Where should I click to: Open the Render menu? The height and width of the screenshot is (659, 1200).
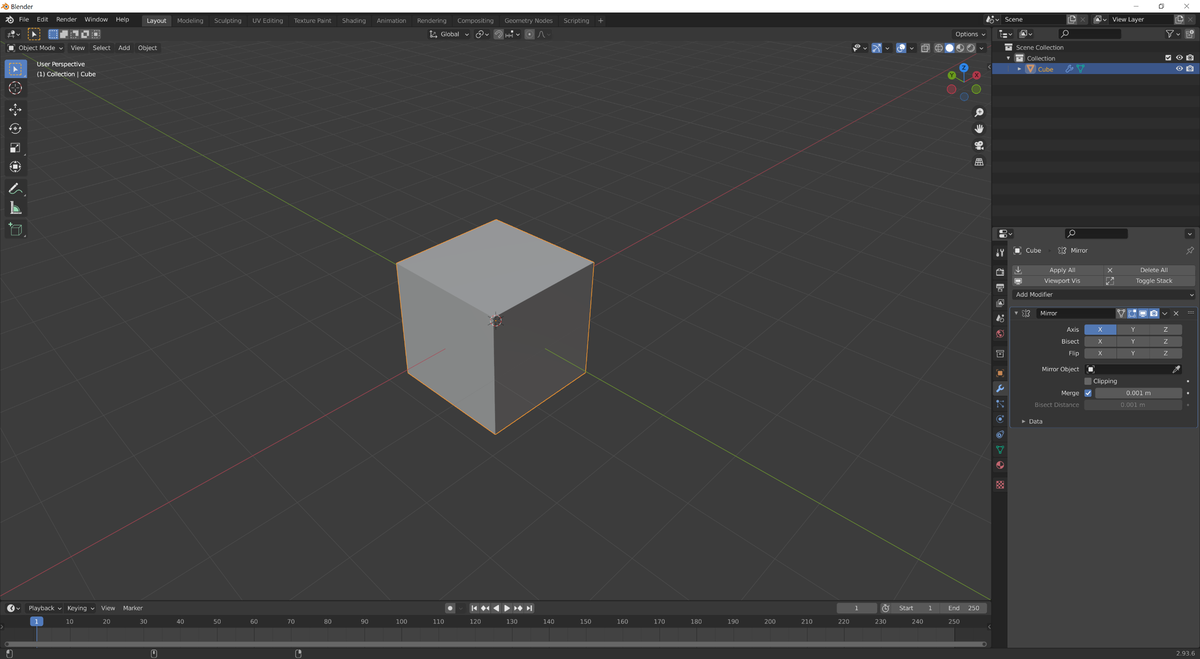click(66, 19)
